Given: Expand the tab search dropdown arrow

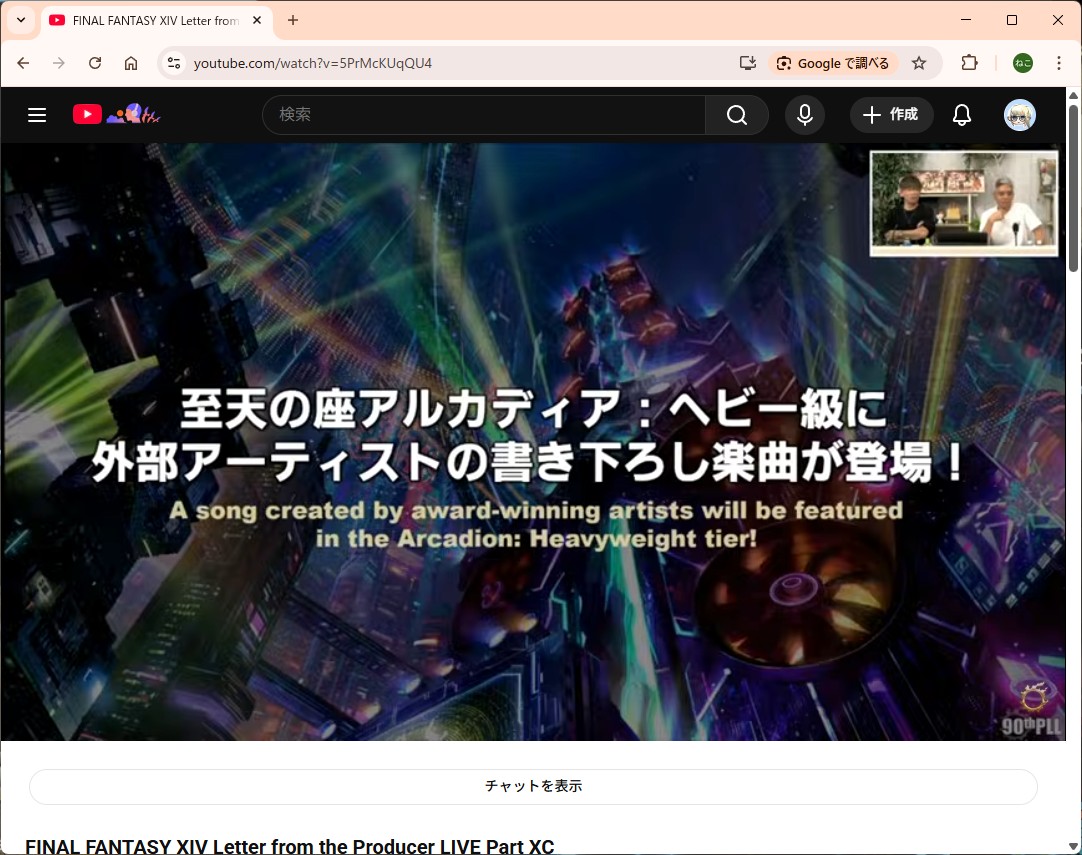Looking at the screenshot, I should pyautogui.click(x=20, y=20).
